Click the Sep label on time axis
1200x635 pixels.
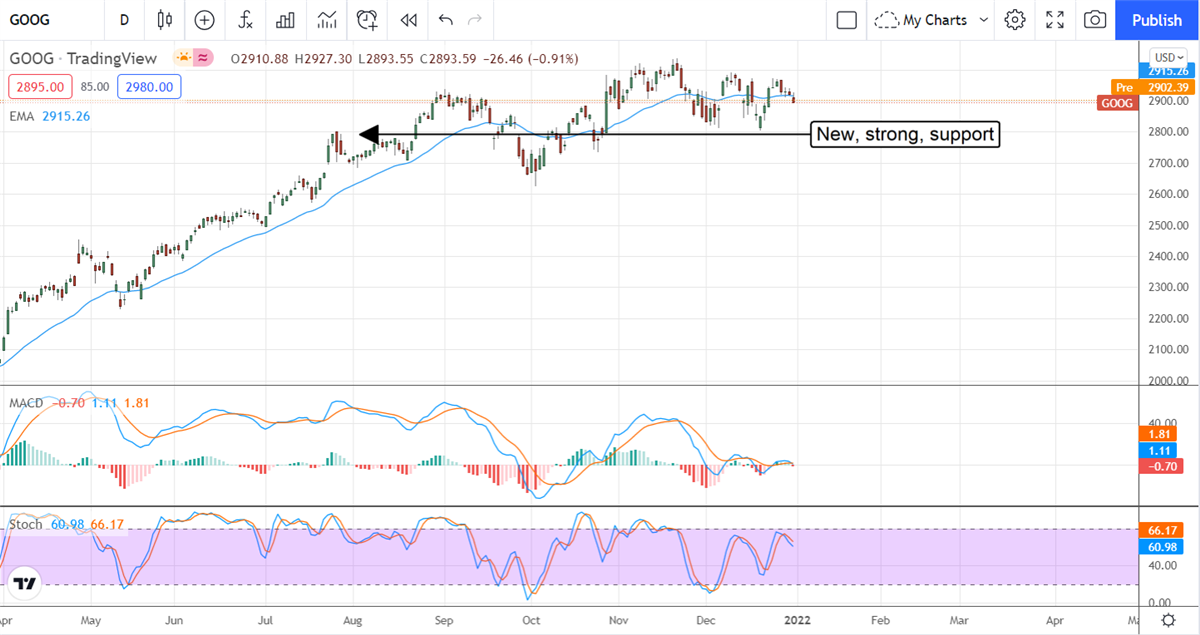click(x=445, y=620)
